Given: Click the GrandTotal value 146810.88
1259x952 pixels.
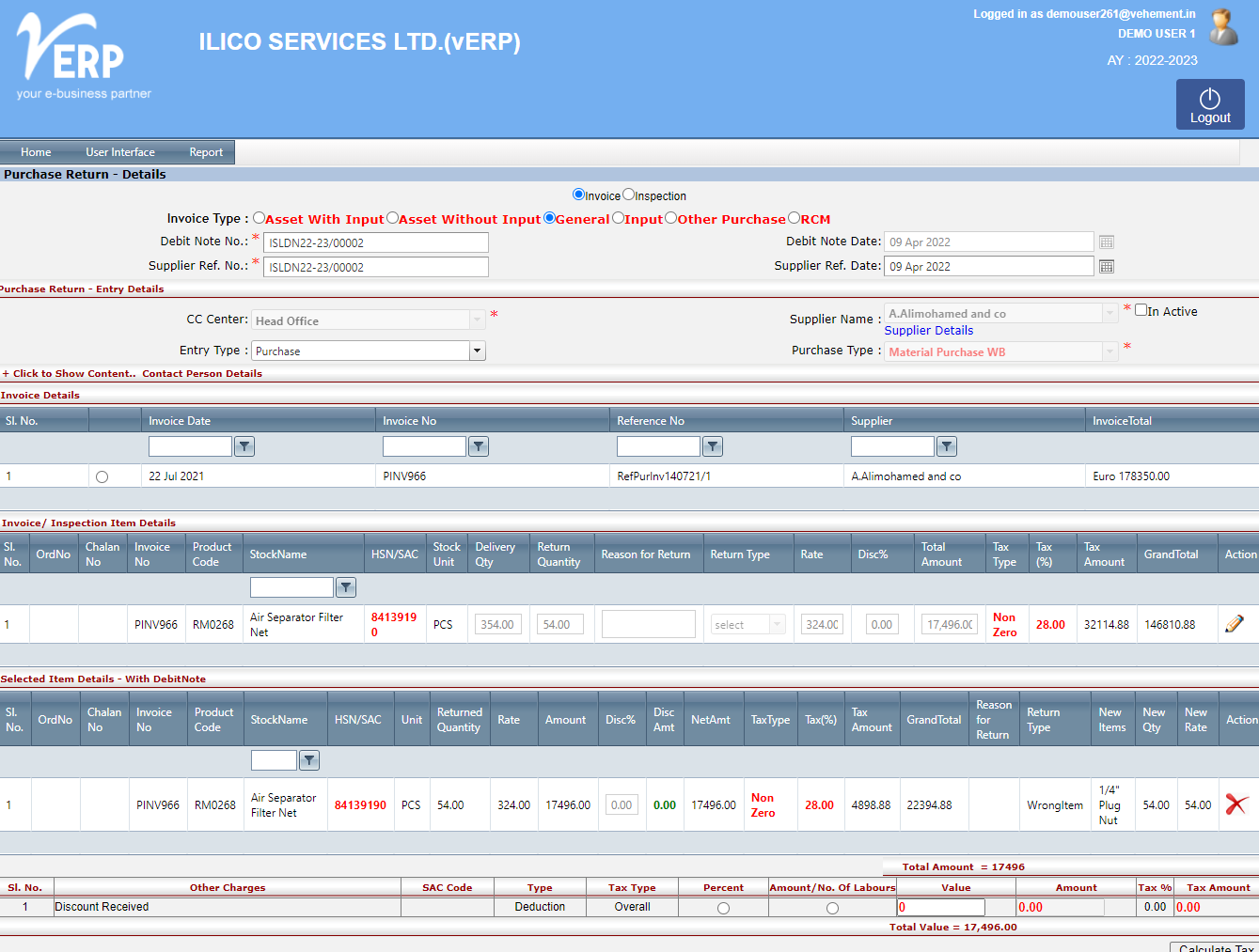Looking at the screenshot, I should click(1170, 625).
